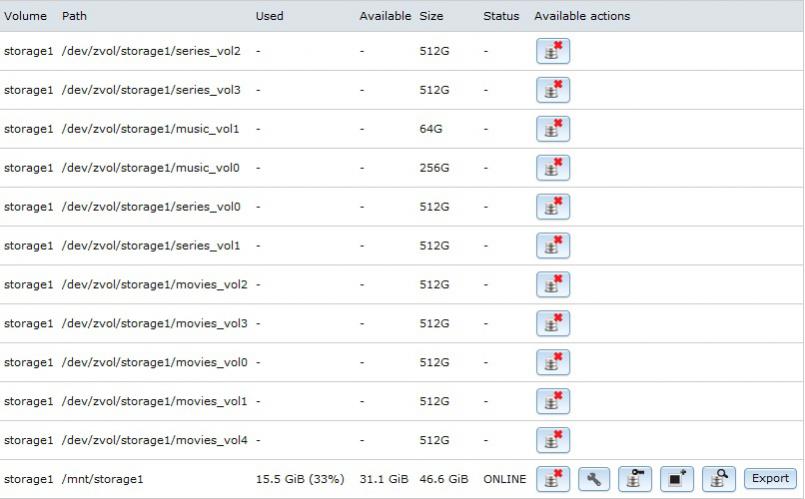805x499 pixels.
Task: View volume status with magnifier disk icon
Action: tap(719, 479)
